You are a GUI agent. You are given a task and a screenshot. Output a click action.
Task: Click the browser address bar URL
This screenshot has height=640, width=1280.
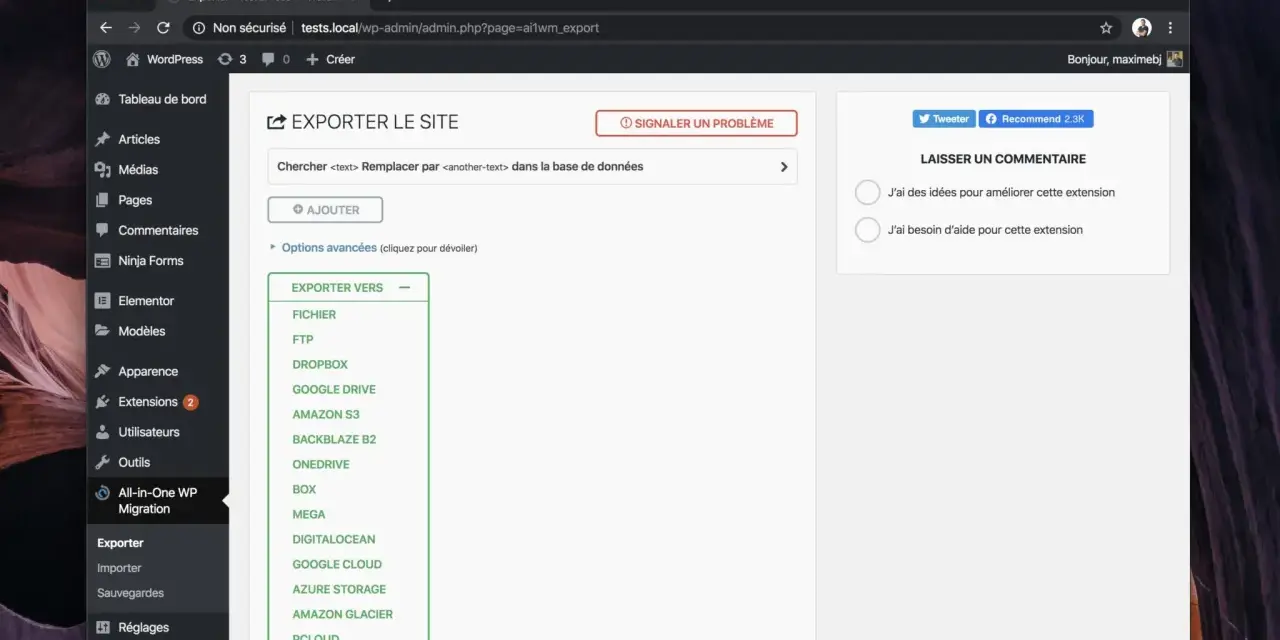pyautogui.click(x=450, y=28)
